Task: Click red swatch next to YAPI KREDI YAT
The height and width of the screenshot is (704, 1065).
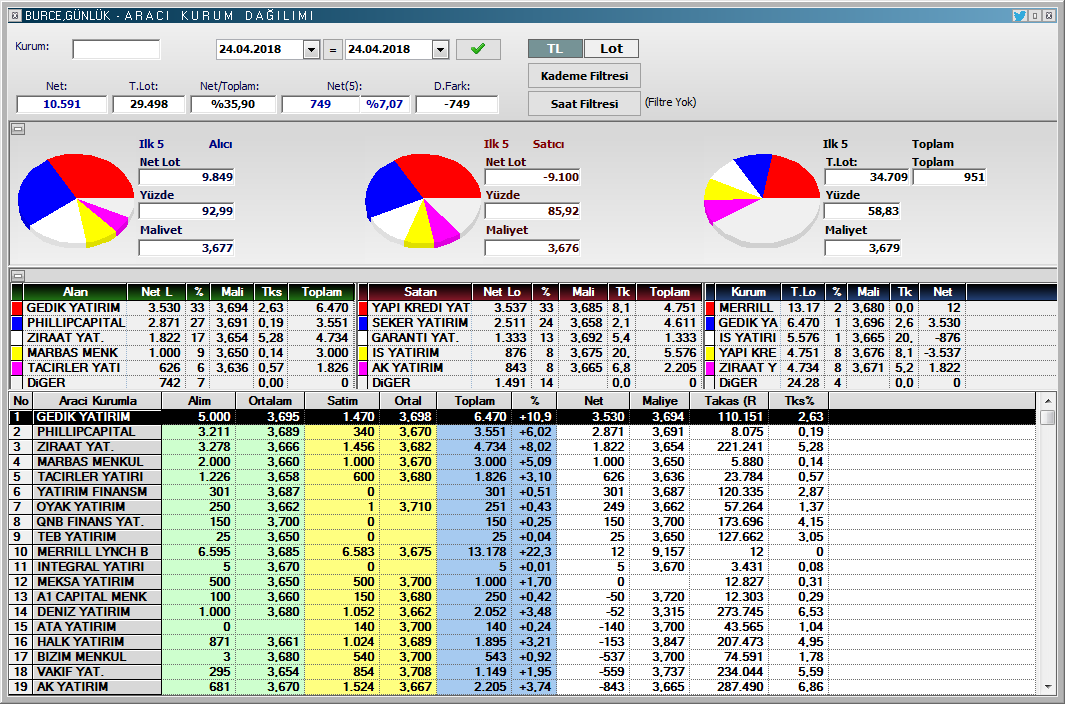Action: [363, 308]
